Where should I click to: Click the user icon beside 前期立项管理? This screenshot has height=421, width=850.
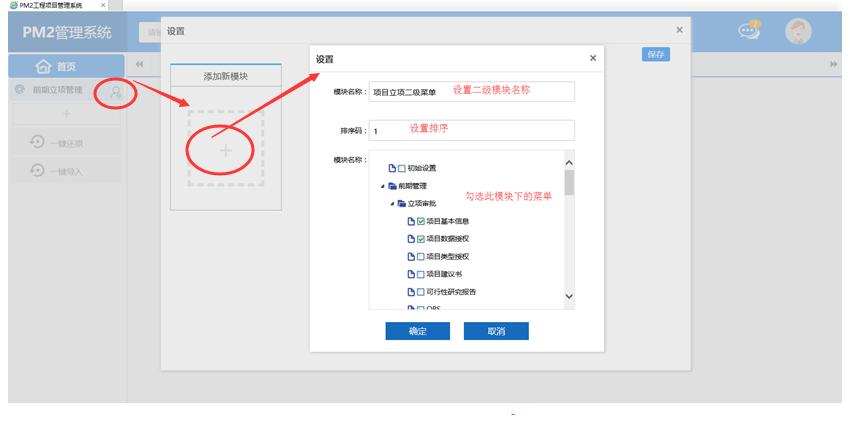(x=117, y=91)
